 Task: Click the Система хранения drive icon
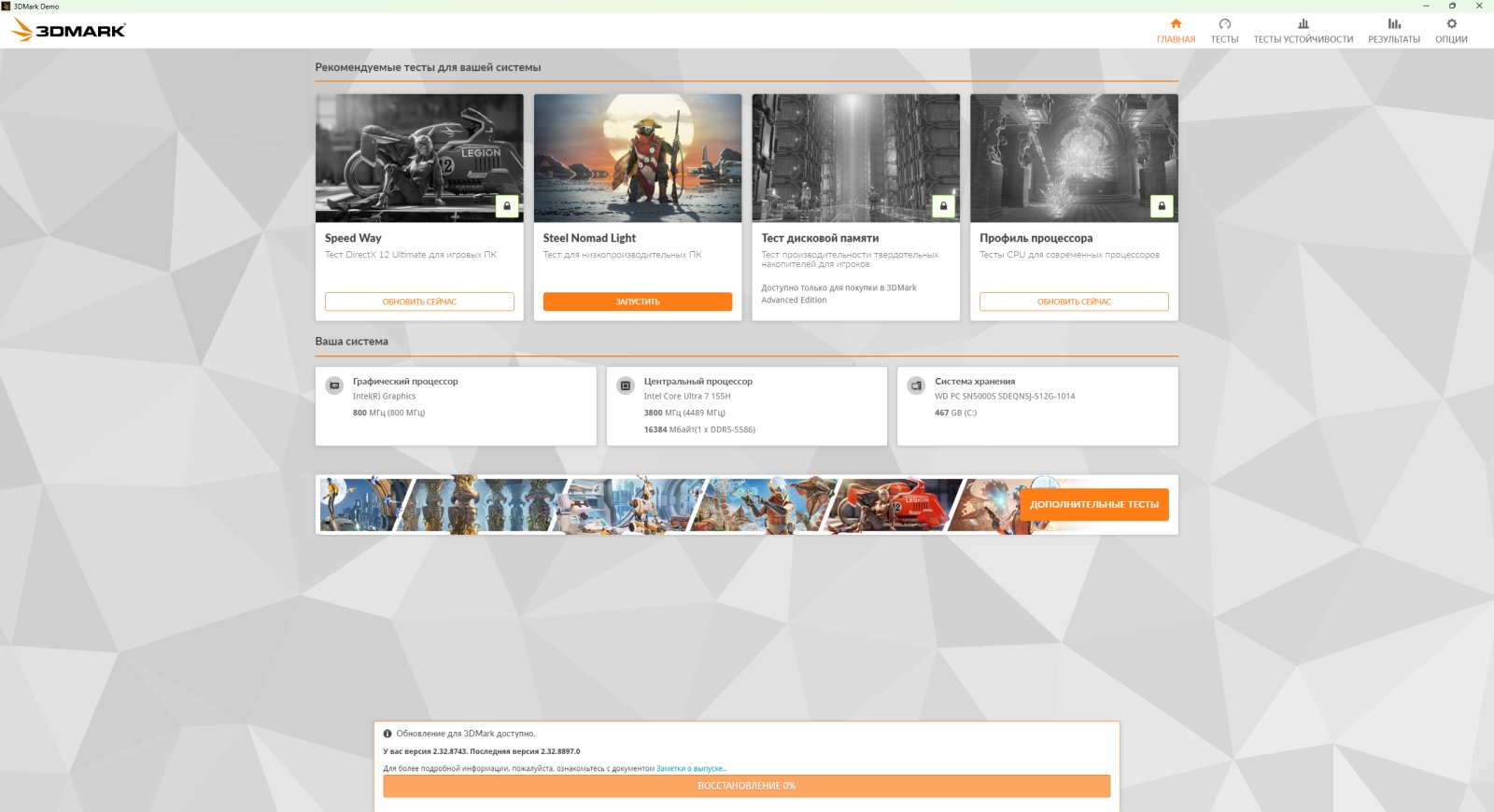point(916,385)
